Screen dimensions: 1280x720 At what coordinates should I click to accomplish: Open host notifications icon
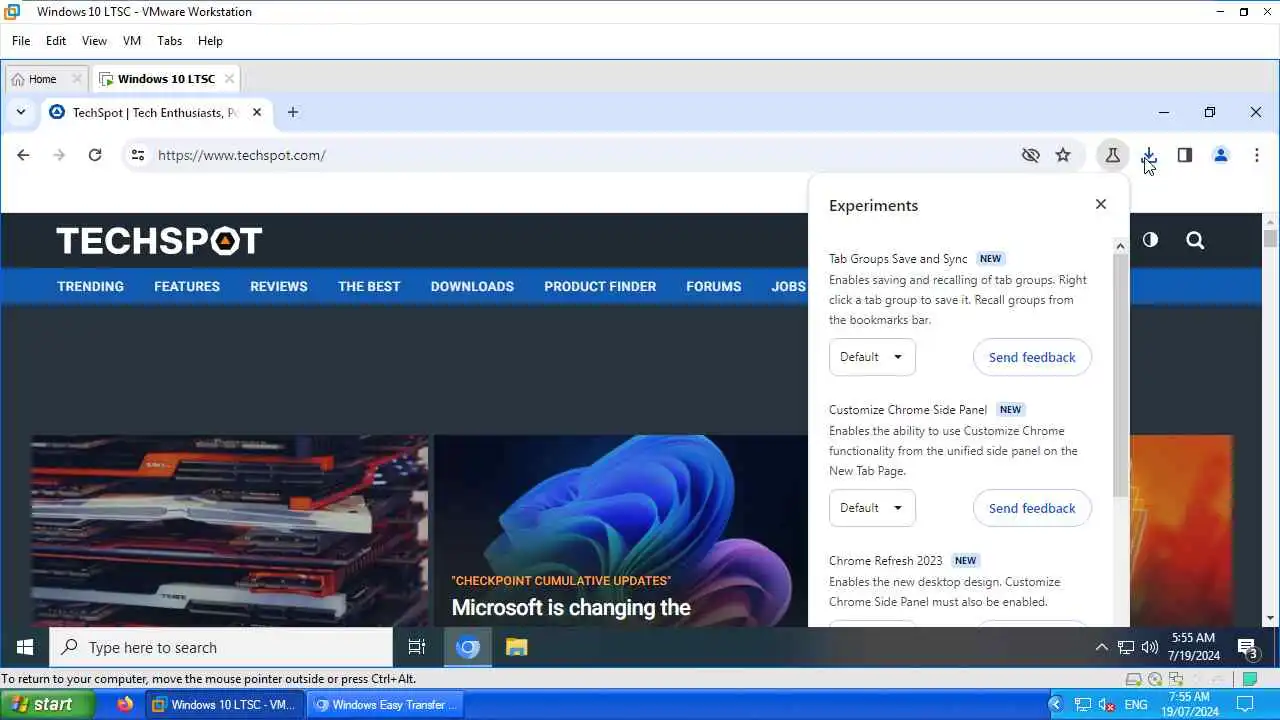point(1245,704)
